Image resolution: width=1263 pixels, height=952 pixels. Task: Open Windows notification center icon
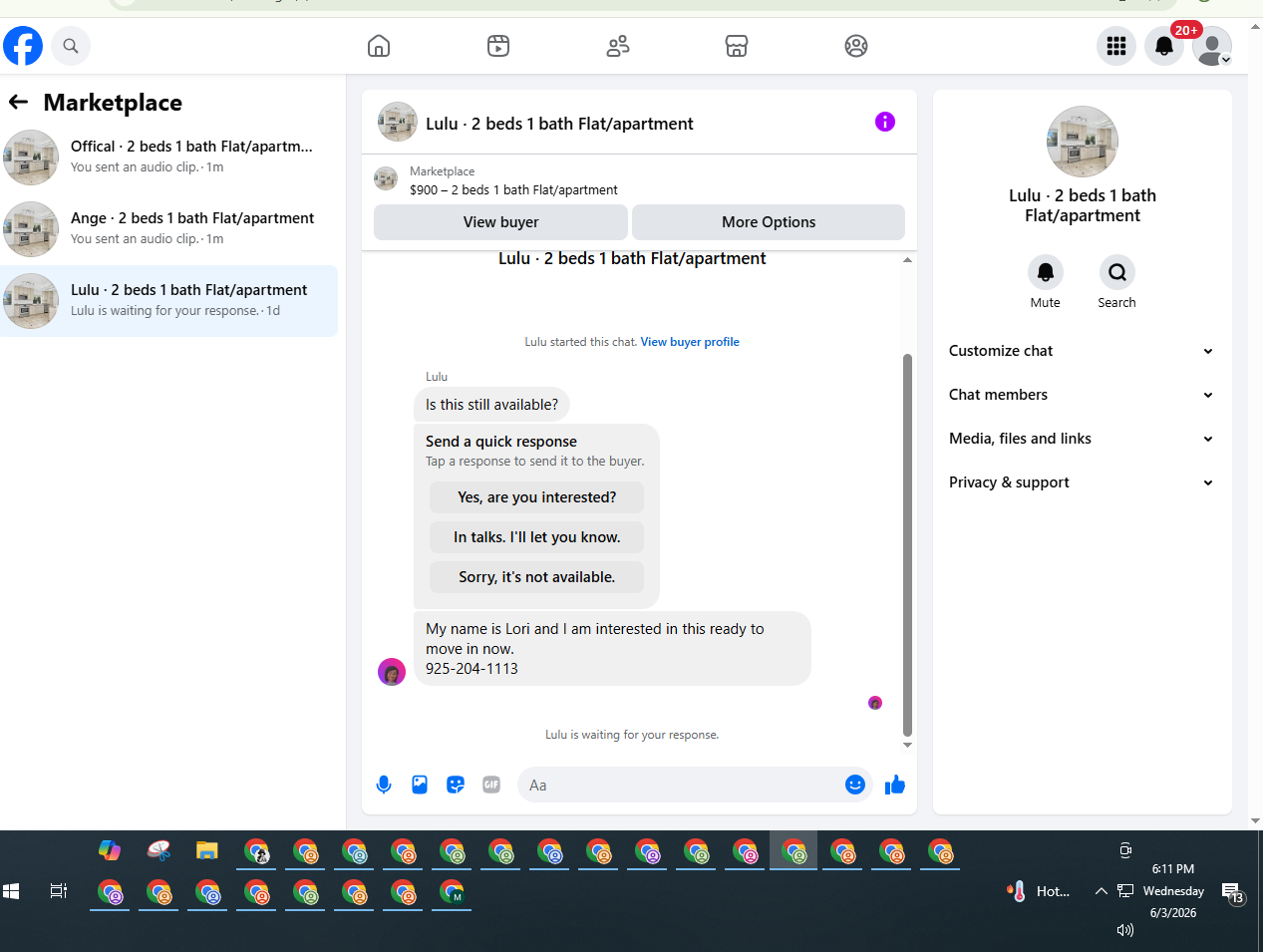point(1233,892)
